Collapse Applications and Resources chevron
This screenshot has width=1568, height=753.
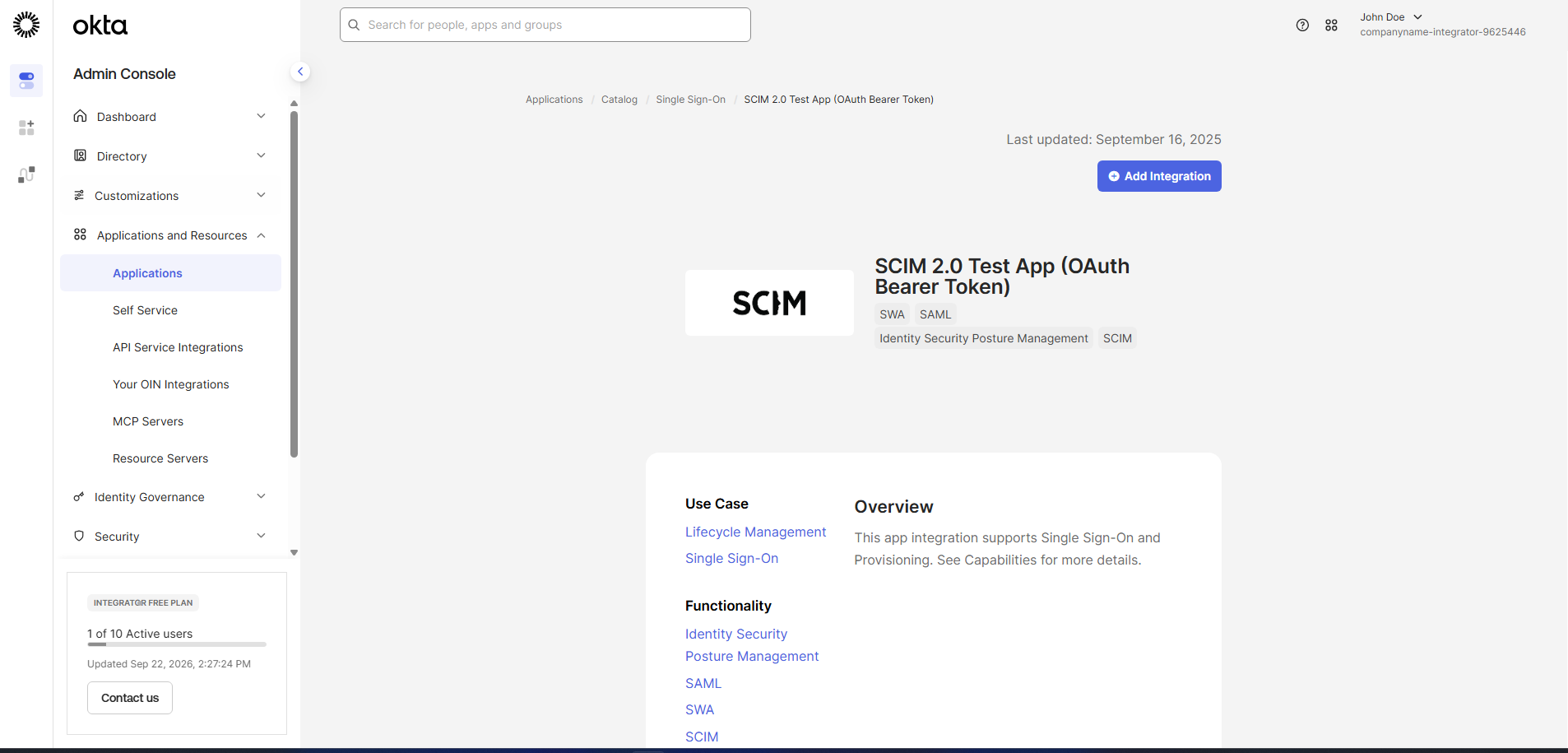point(261,235)
